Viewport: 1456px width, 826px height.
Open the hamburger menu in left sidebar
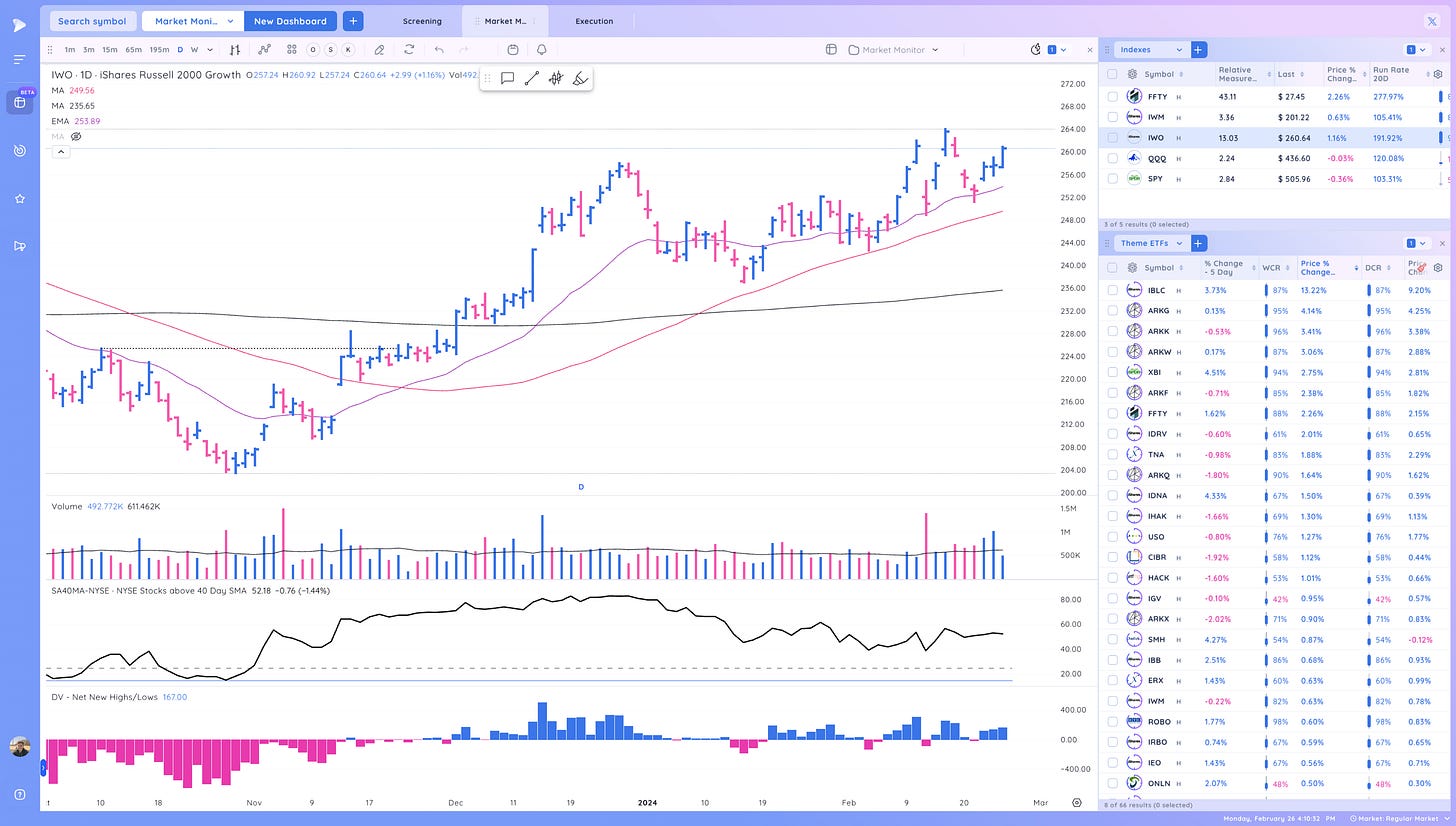(x=20, y=60)
